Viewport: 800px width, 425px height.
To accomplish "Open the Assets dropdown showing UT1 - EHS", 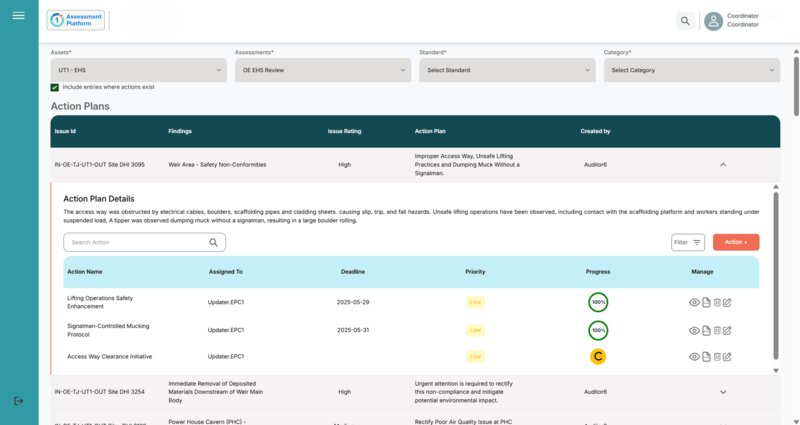I will click(138, 70).
